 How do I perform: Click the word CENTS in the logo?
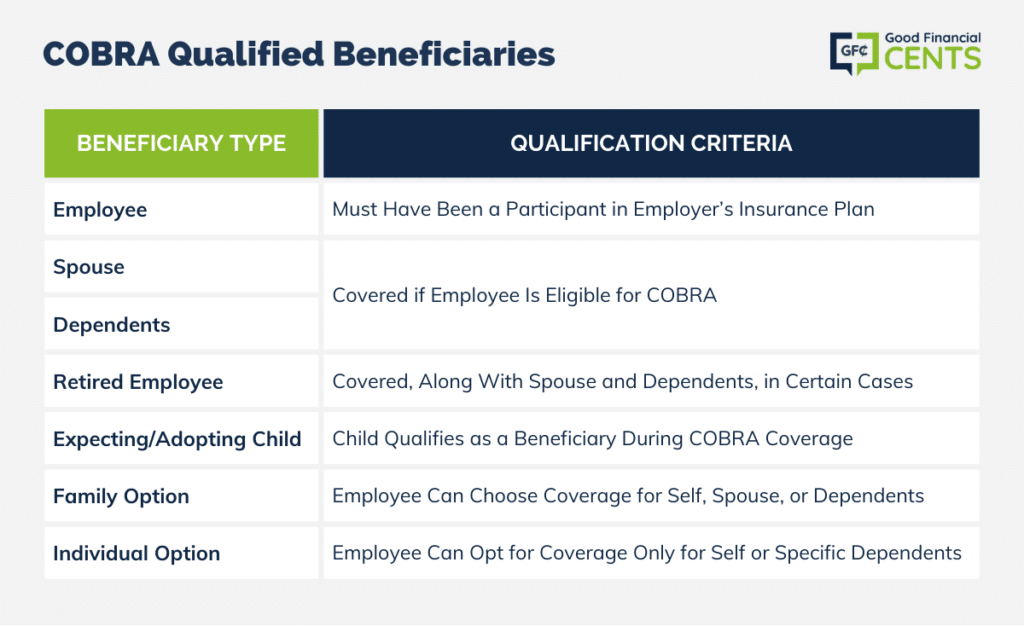(x=933, y=59)
